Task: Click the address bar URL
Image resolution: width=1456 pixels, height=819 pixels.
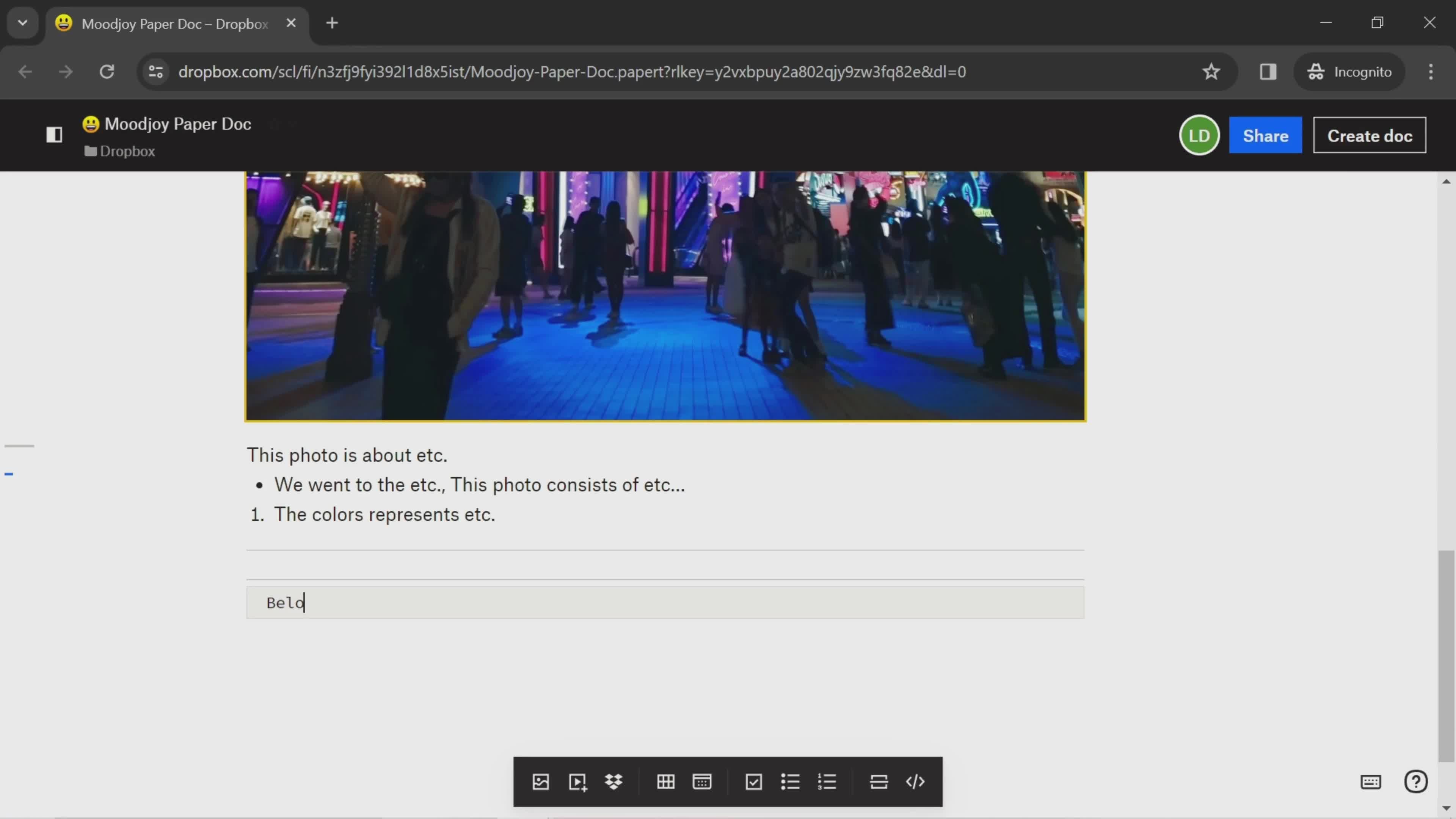Action: [572, 72]
